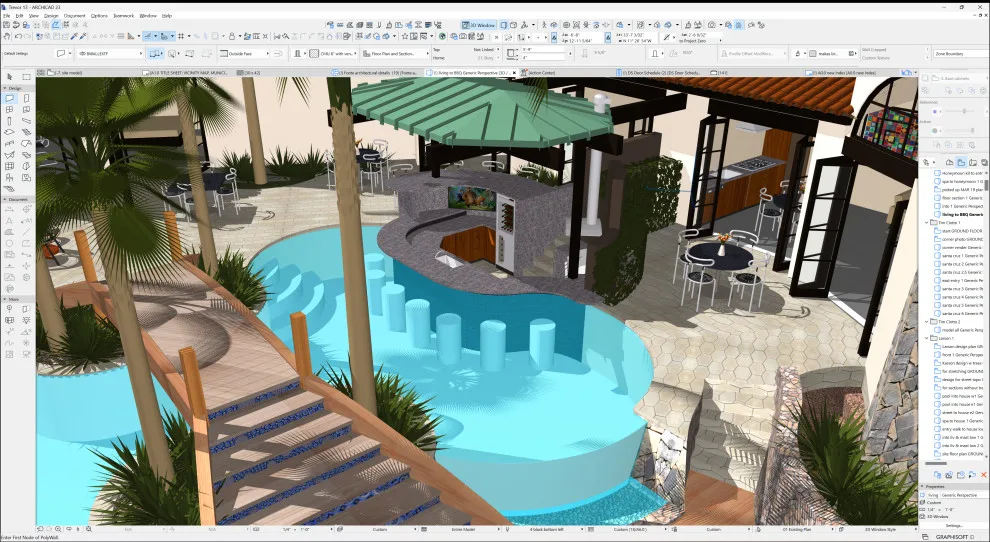The width and height of the screenshot is (990, 542).
Task: Click the Undo arrow in the toolbar
Action: pos(18,37)
